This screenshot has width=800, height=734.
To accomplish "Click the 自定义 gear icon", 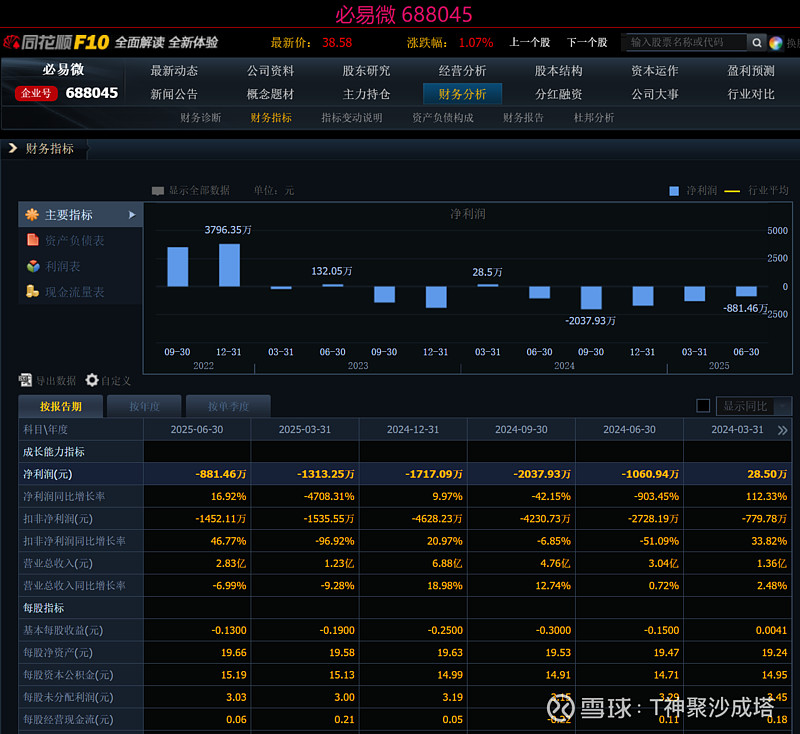I will [x=92, y=380].
